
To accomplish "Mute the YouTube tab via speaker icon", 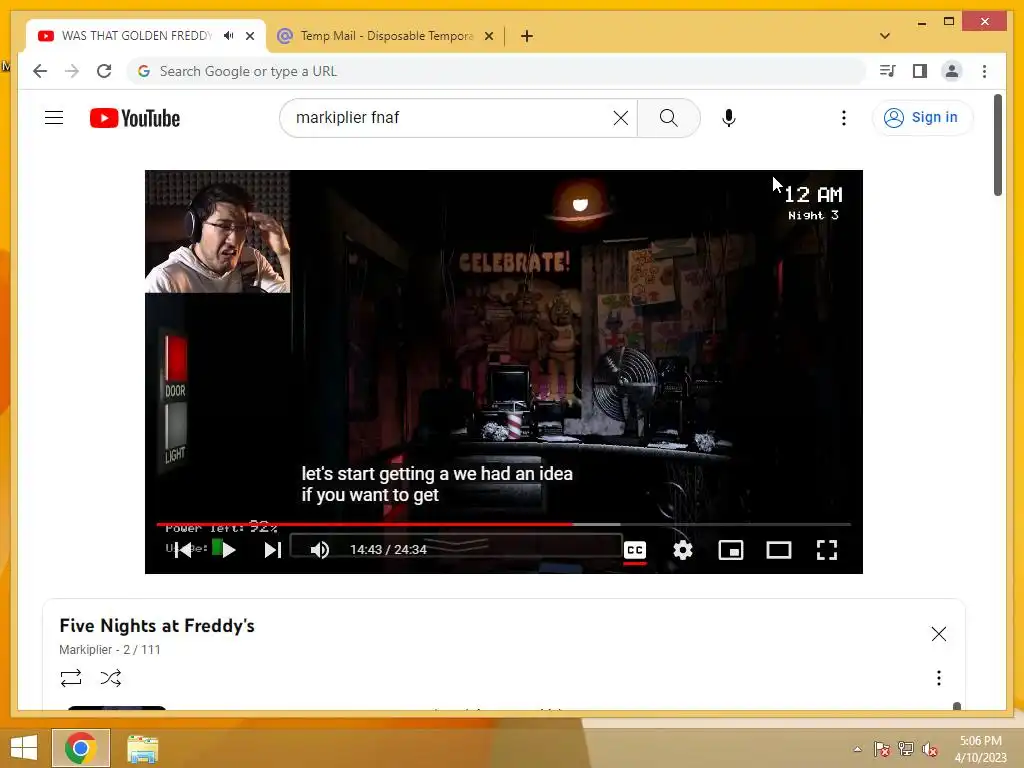I will tap(228, 36).
